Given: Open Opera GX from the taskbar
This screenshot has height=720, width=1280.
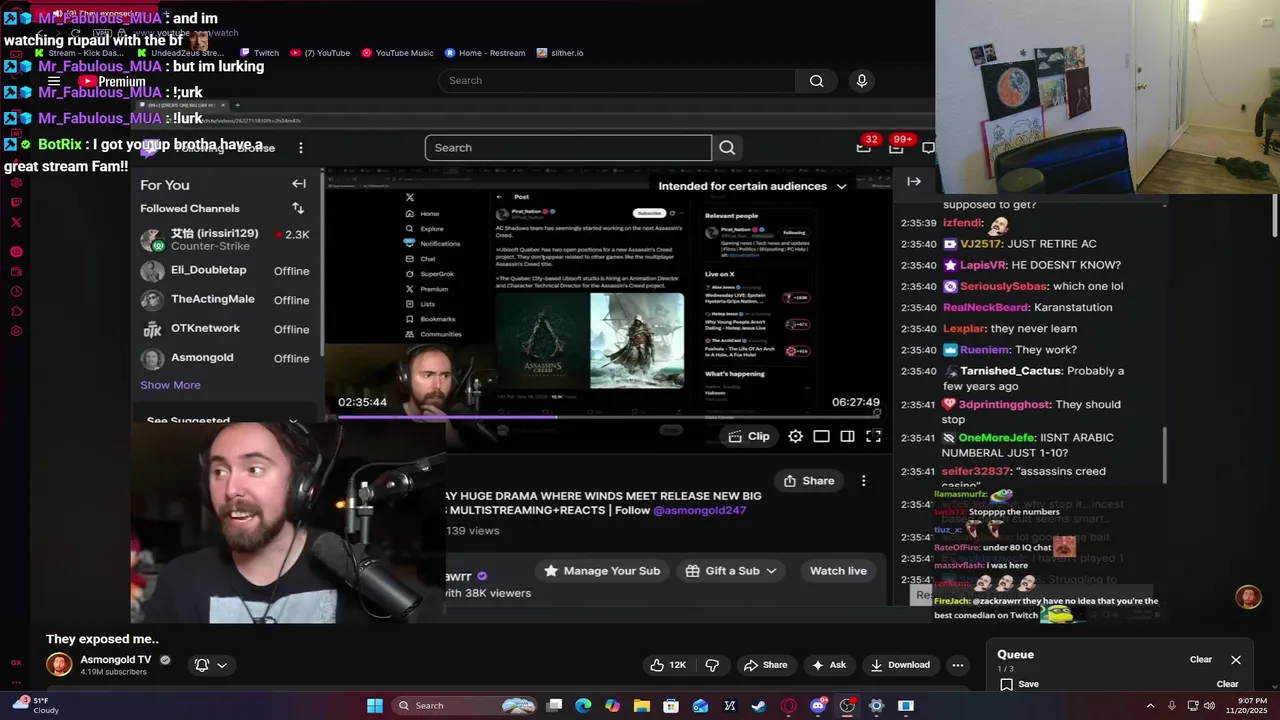Looking at the screenshot, I should [789, 706].
